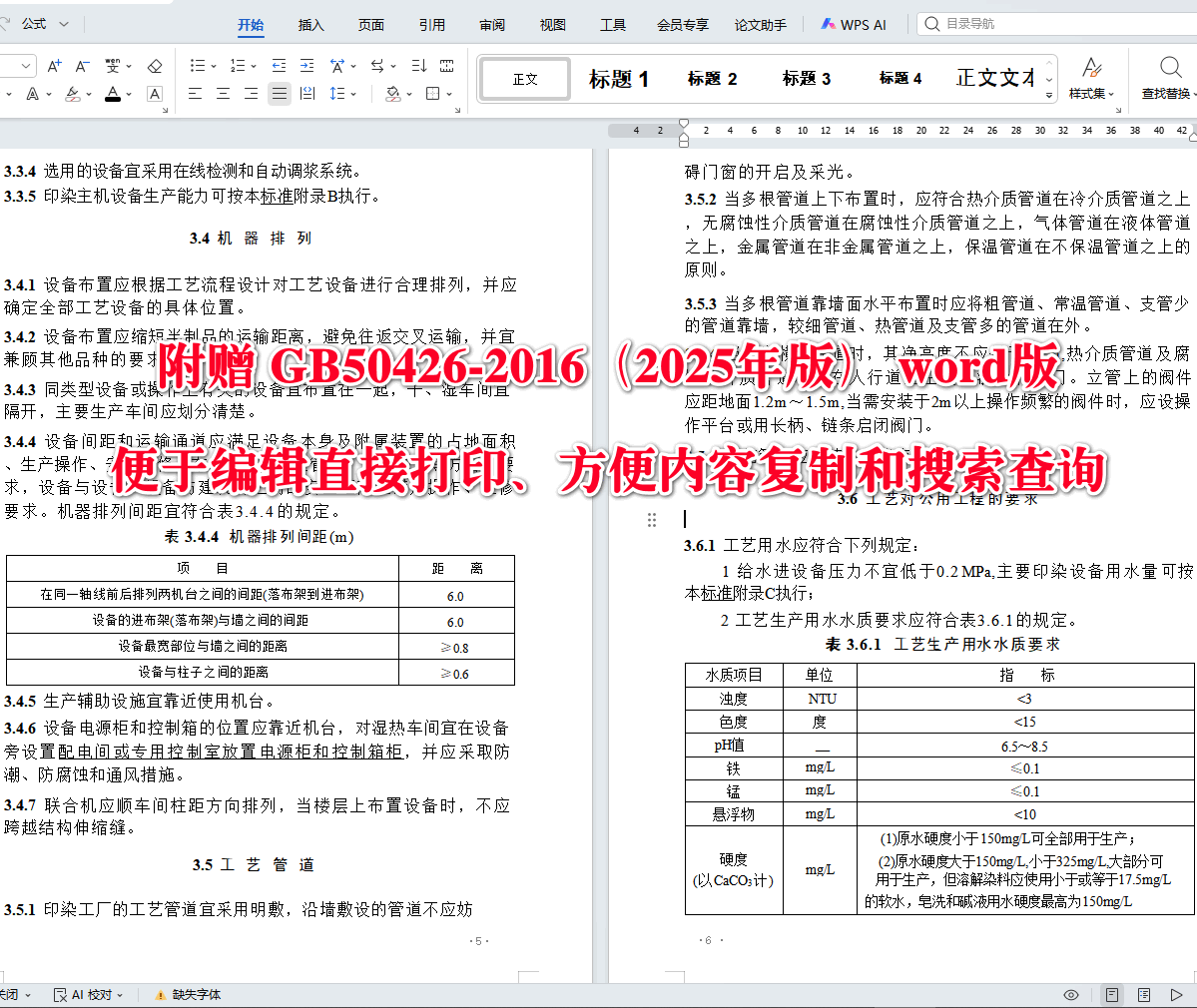The width and height of the screenshot is (1197, 1008).
Task: Click the 目录导航 search box
Action: point(1057,24)
